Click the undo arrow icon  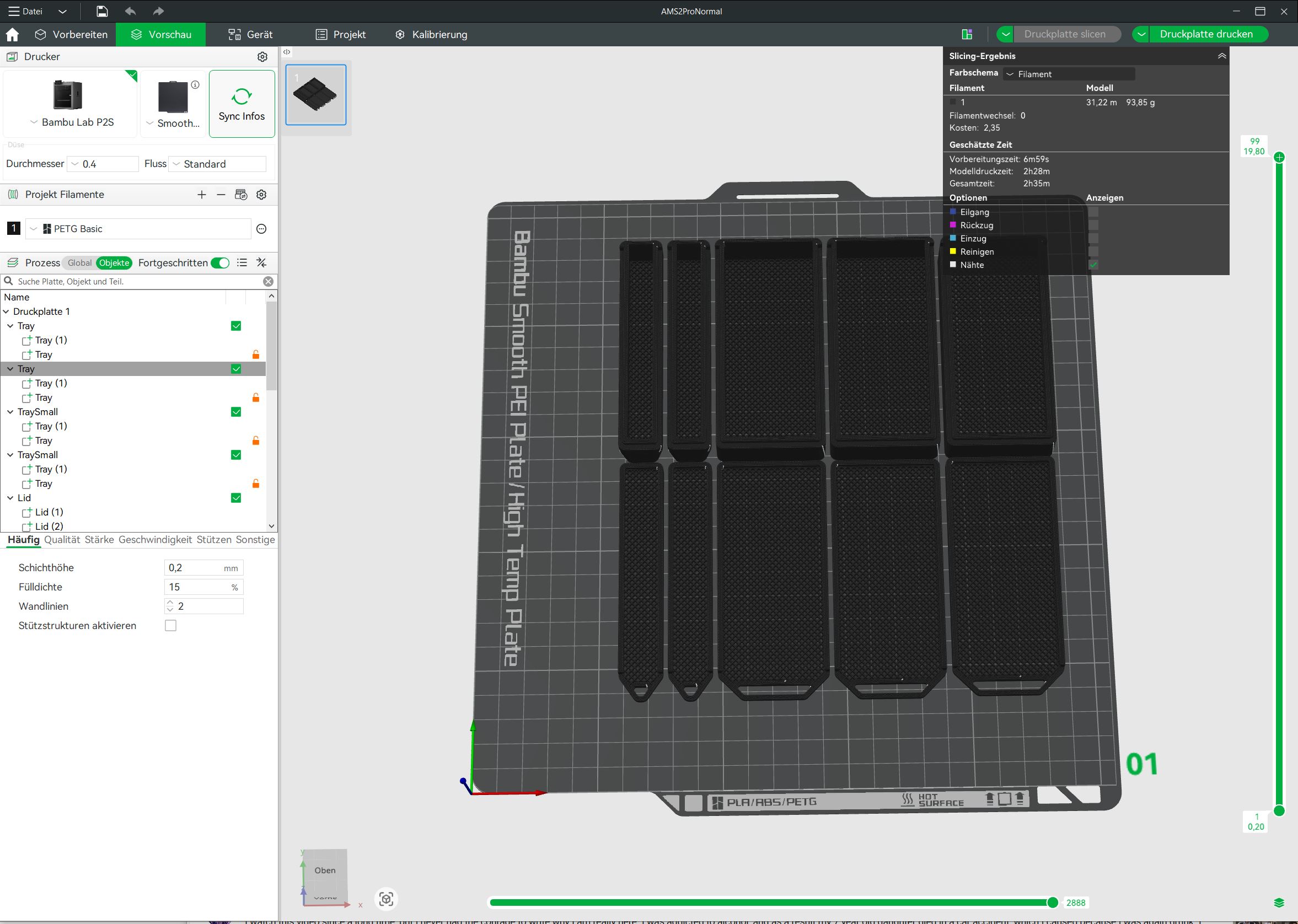click(130, 11)
